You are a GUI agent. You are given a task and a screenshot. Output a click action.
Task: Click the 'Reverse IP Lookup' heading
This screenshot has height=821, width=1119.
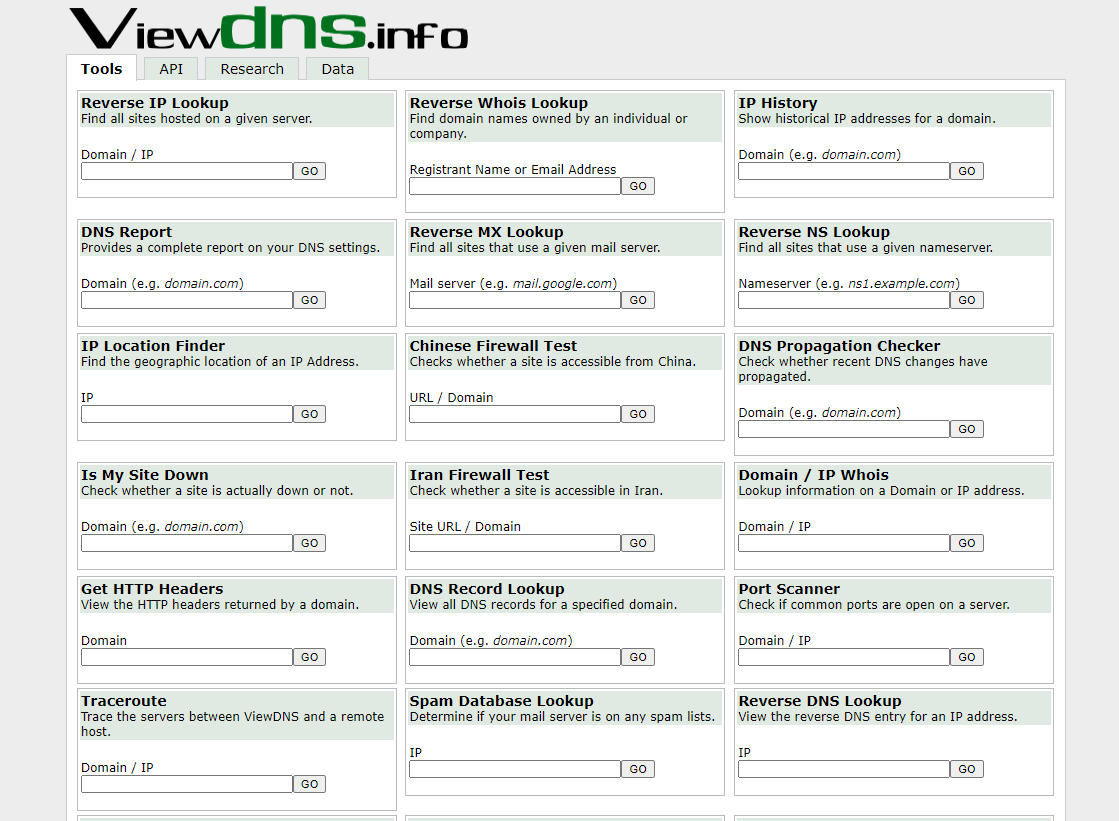click(155, 103)
